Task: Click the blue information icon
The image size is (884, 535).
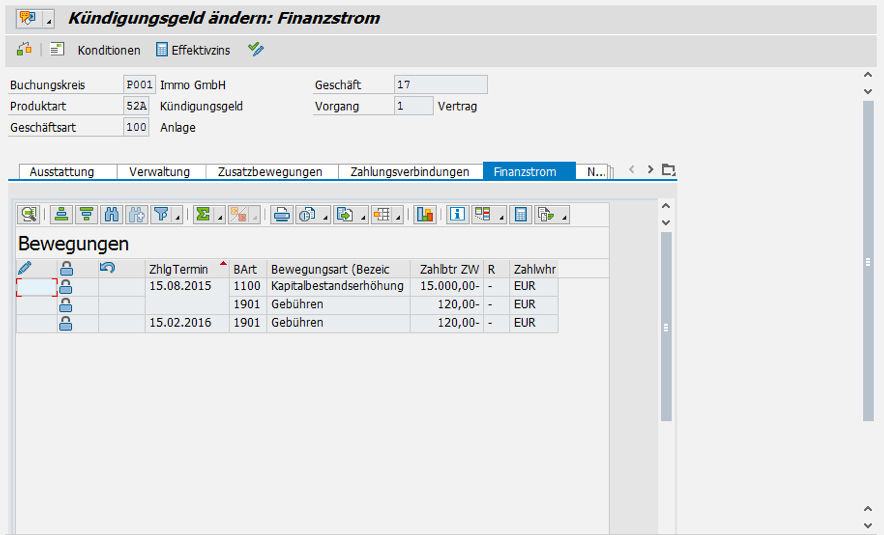Action: click(457, 214)
